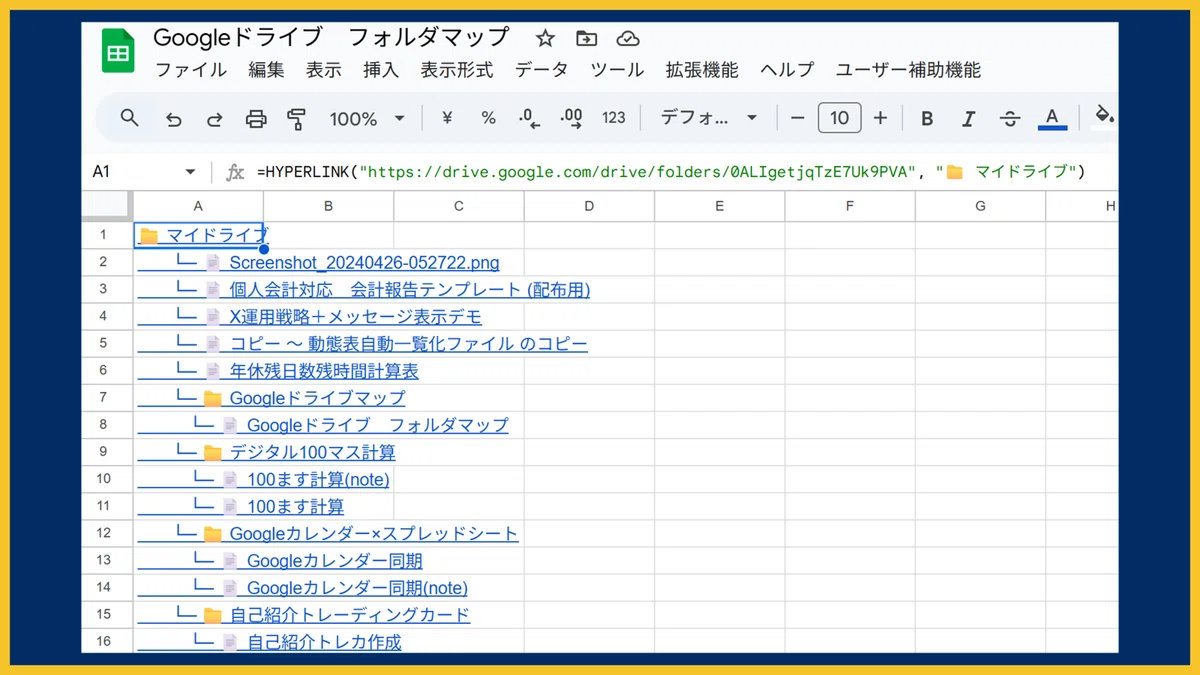Click the formula bar HYPERLINK text

pyautogui.click(x=670, y=172)
